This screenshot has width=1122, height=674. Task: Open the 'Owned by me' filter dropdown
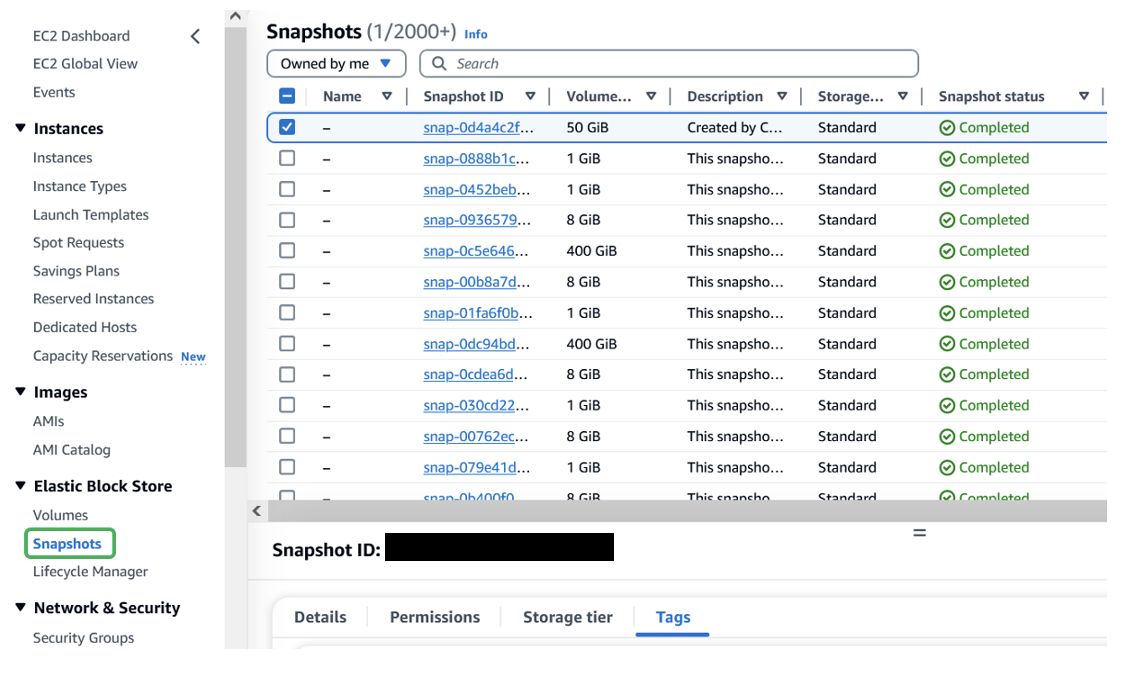(x=336, y=63)
